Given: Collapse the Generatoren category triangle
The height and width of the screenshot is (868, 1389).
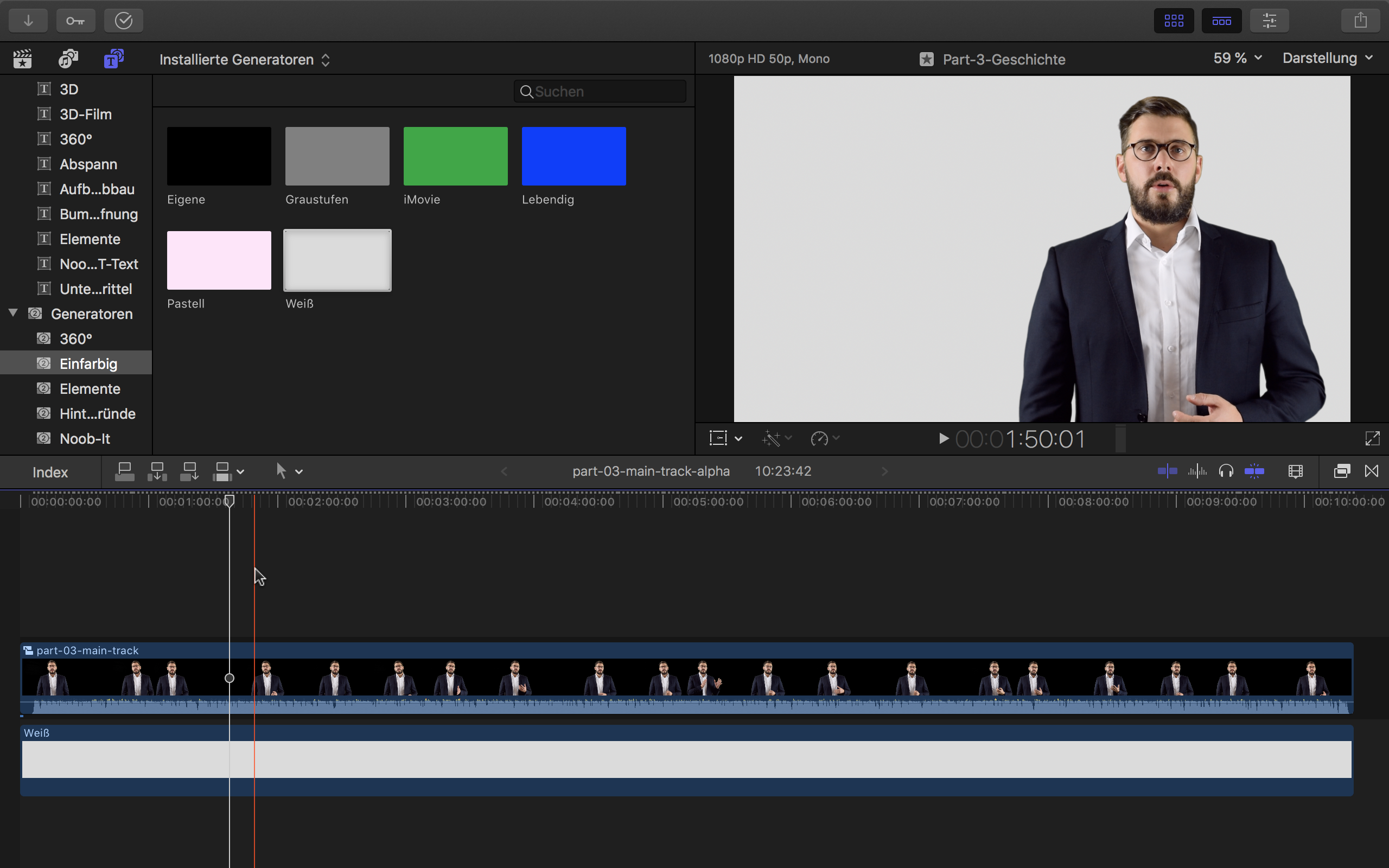Looking at the screenshot, I should 13,313.
